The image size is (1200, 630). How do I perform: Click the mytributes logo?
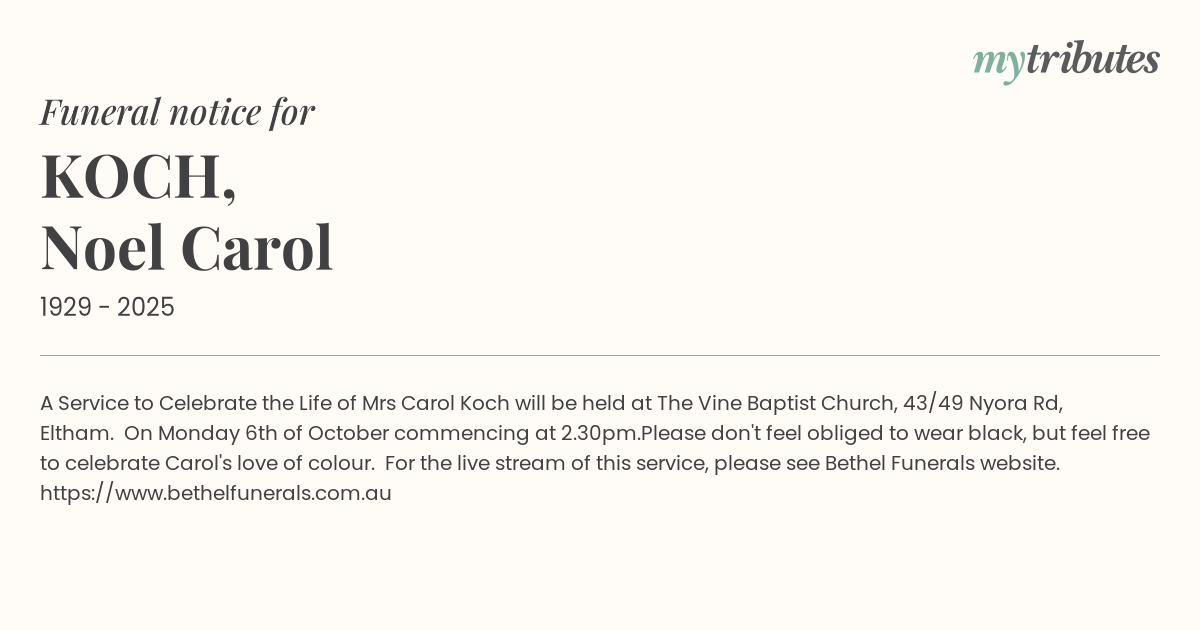[1066, 60]
